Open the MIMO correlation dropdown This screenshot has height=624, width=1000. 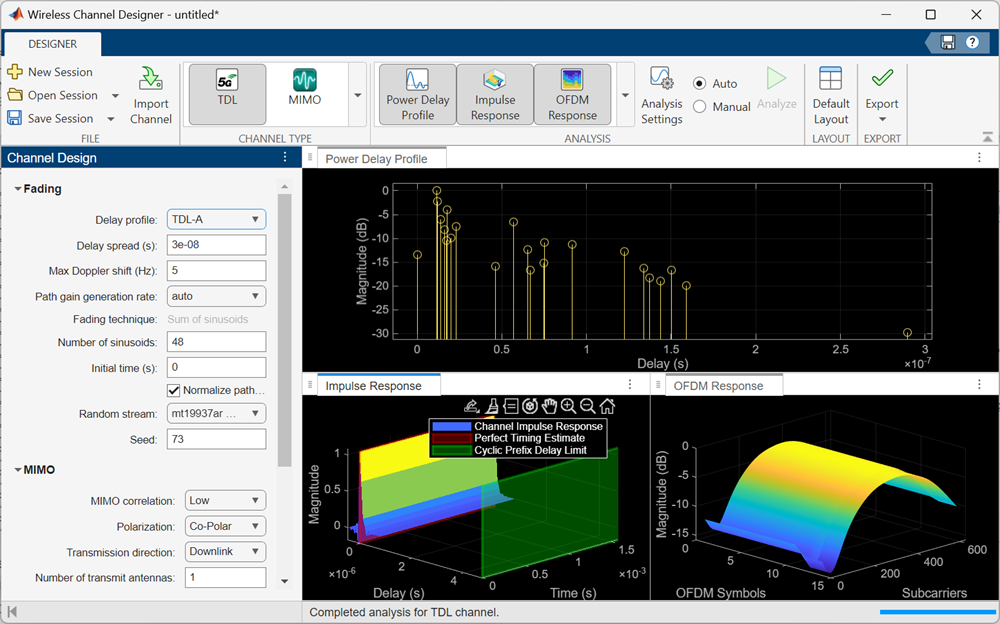tap(225, 500)
